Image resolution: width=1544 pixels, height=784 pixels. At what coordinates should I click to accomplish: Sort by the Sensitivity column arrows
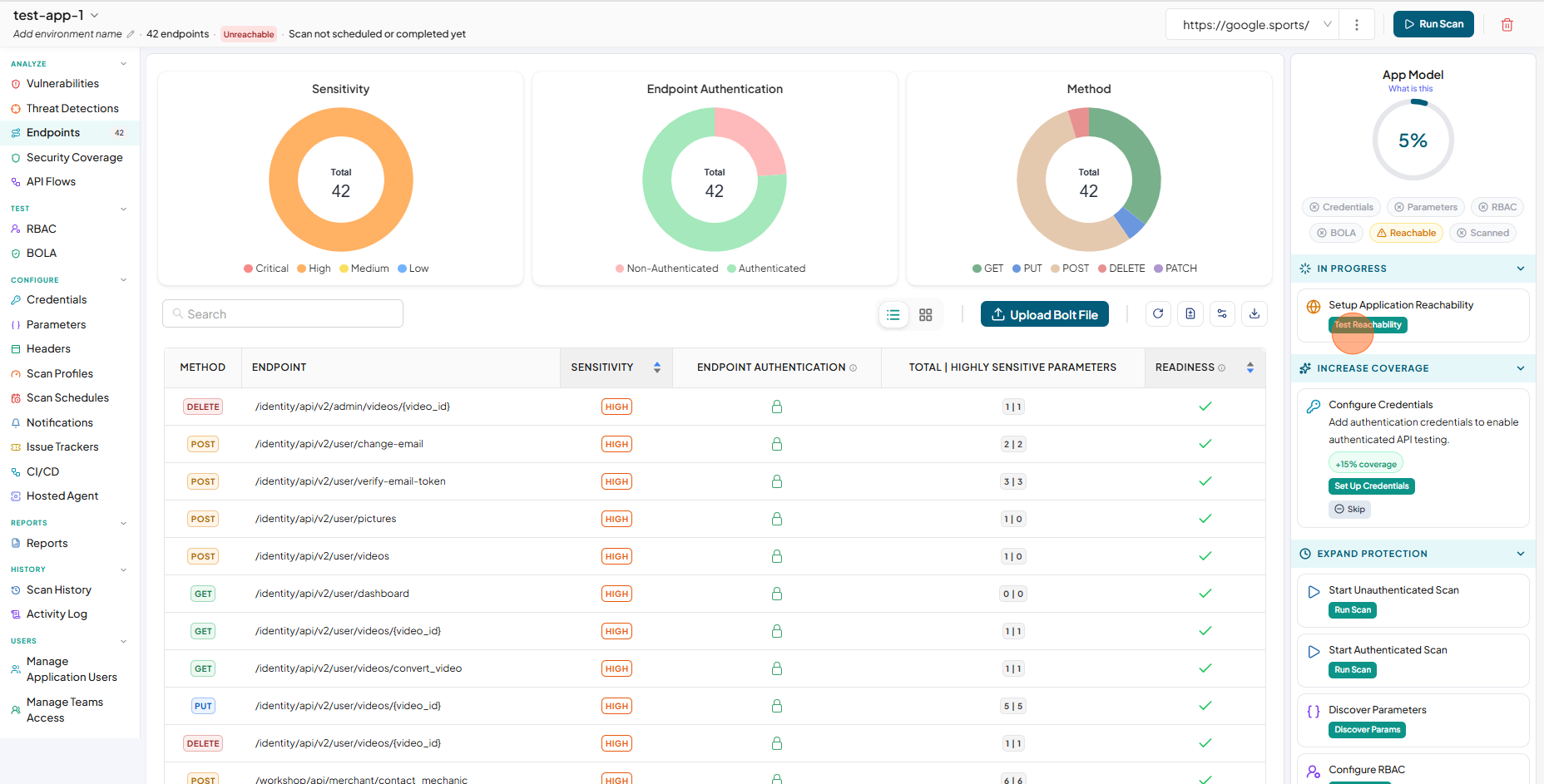coord(657,367)
